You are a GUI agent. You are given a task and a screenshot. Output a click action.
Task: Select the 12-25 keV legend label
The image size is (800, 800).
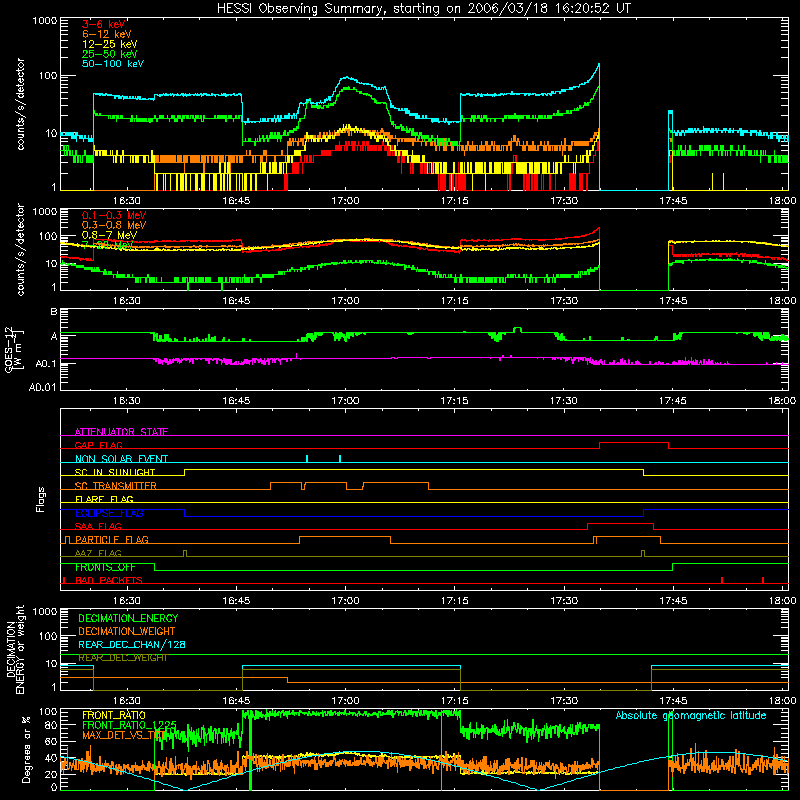point(110,44)
